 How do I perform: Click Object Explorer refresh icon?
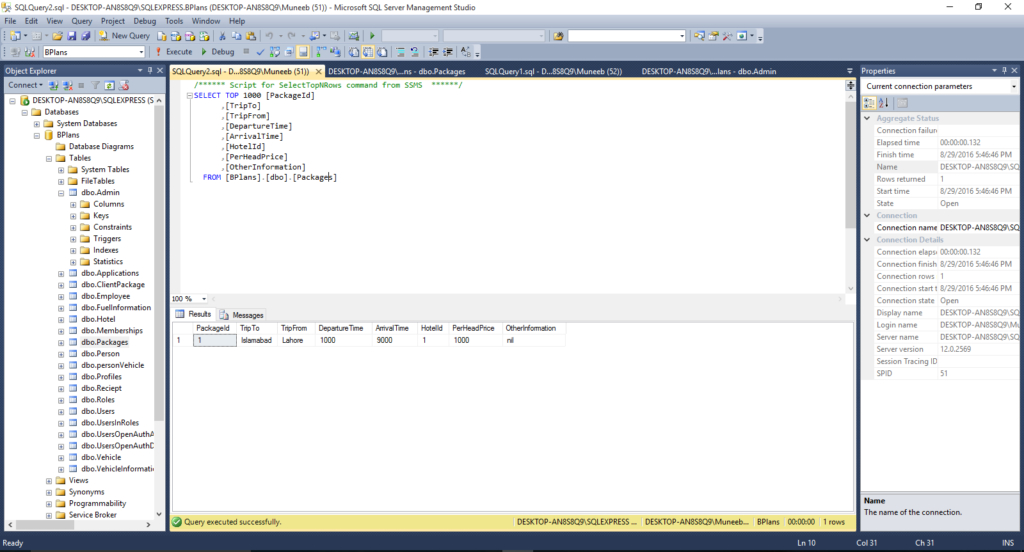tap(109, 86)
